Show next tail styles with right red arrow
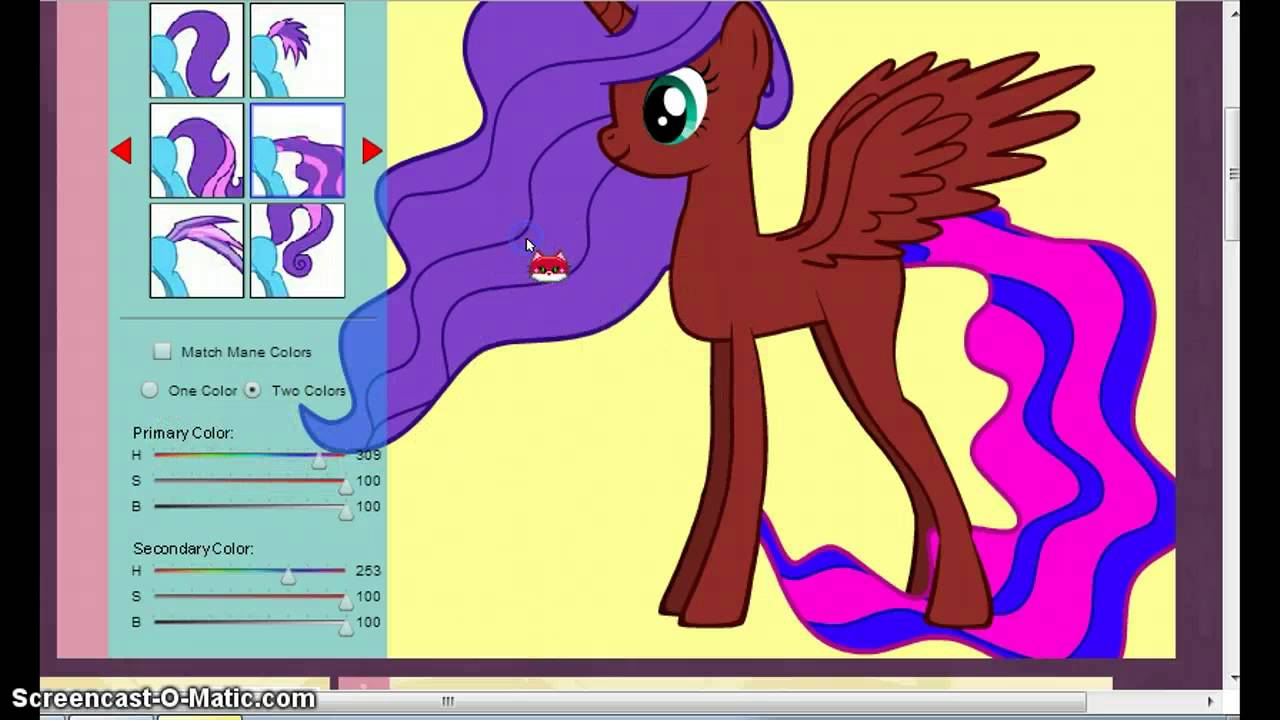 (372, 151)
